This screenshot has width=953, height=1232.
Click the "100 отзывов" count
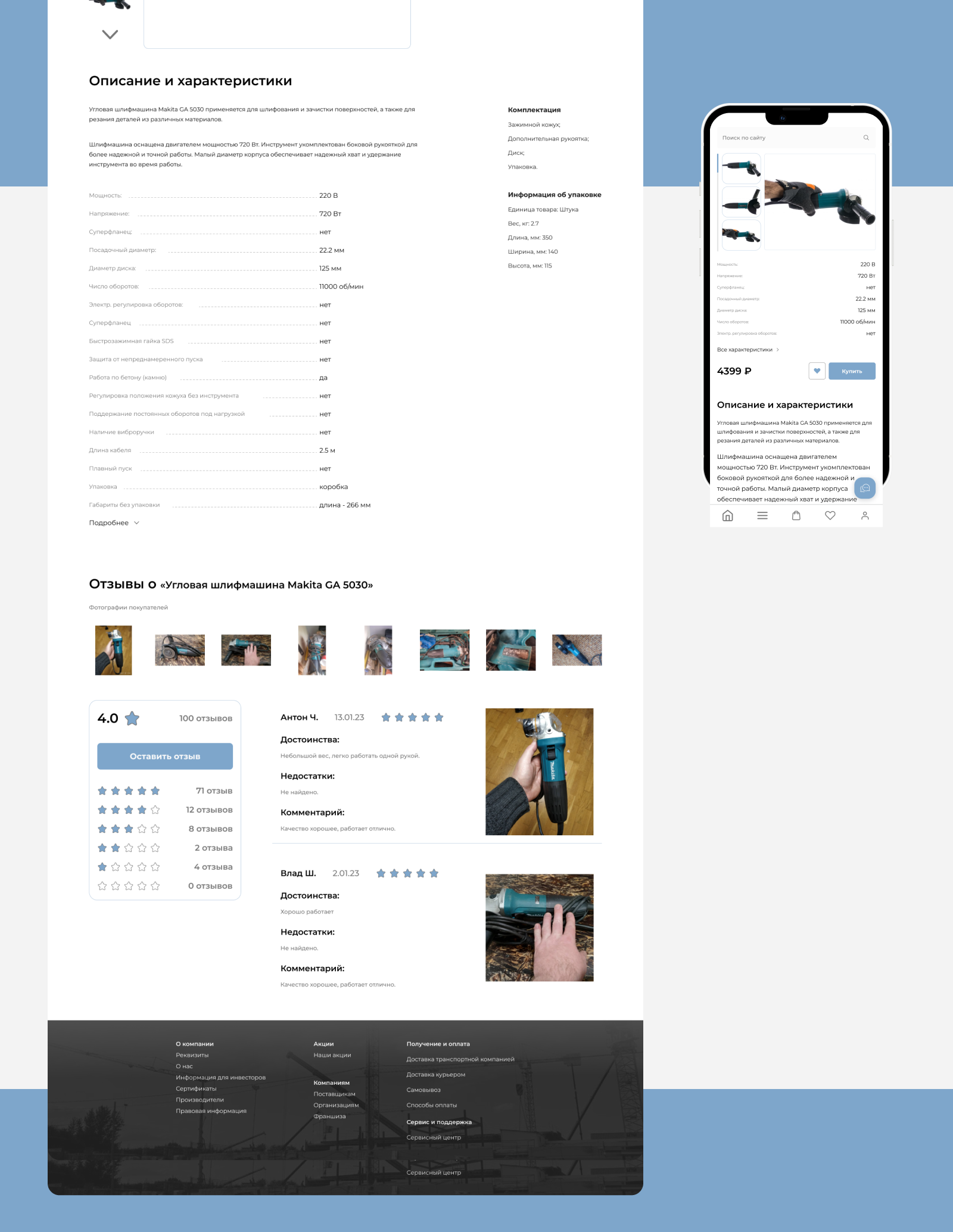[205, 718]
